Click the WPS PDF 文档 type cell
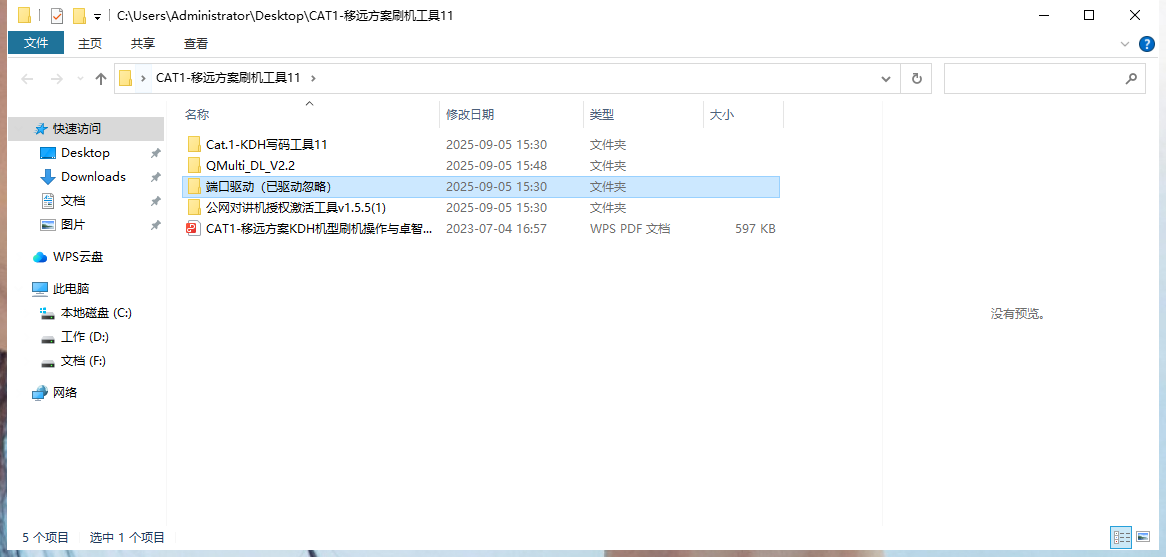Image resolution: width=1166 pixels, height=557 pixels. (x=630, y=228)
